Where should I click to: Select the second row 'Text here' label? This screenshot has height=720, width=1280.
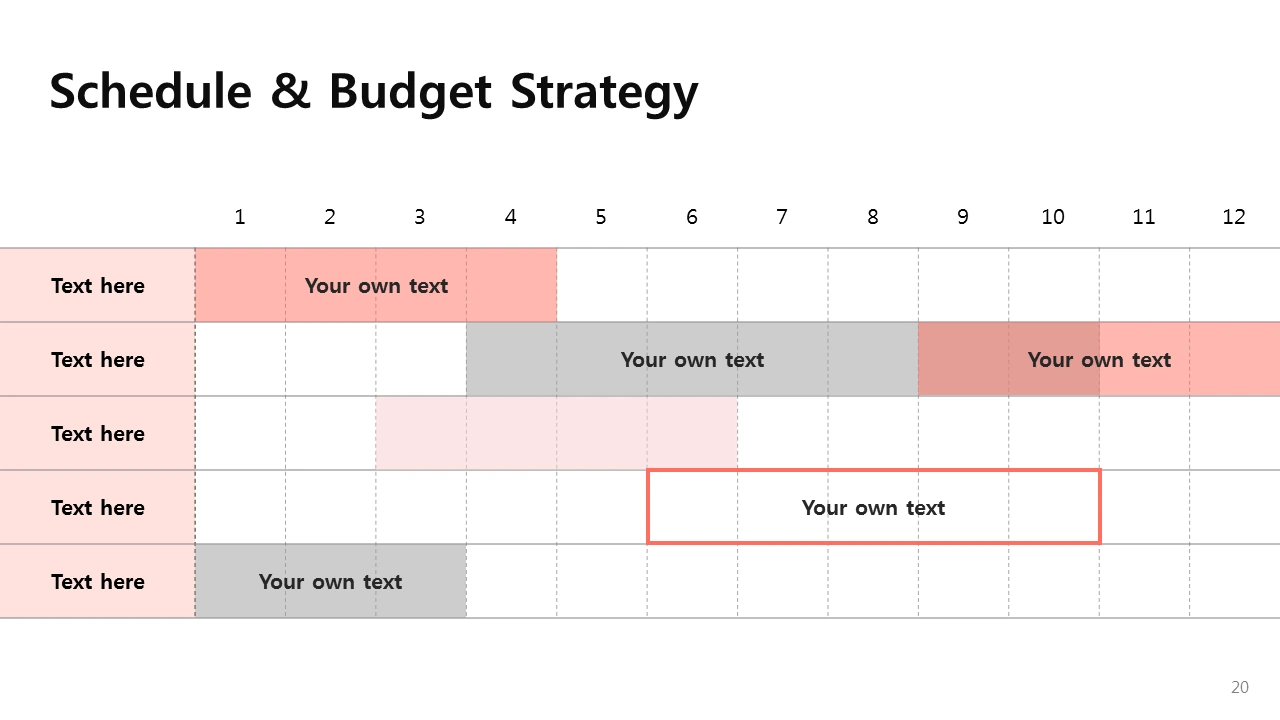[x=98, y=360]
